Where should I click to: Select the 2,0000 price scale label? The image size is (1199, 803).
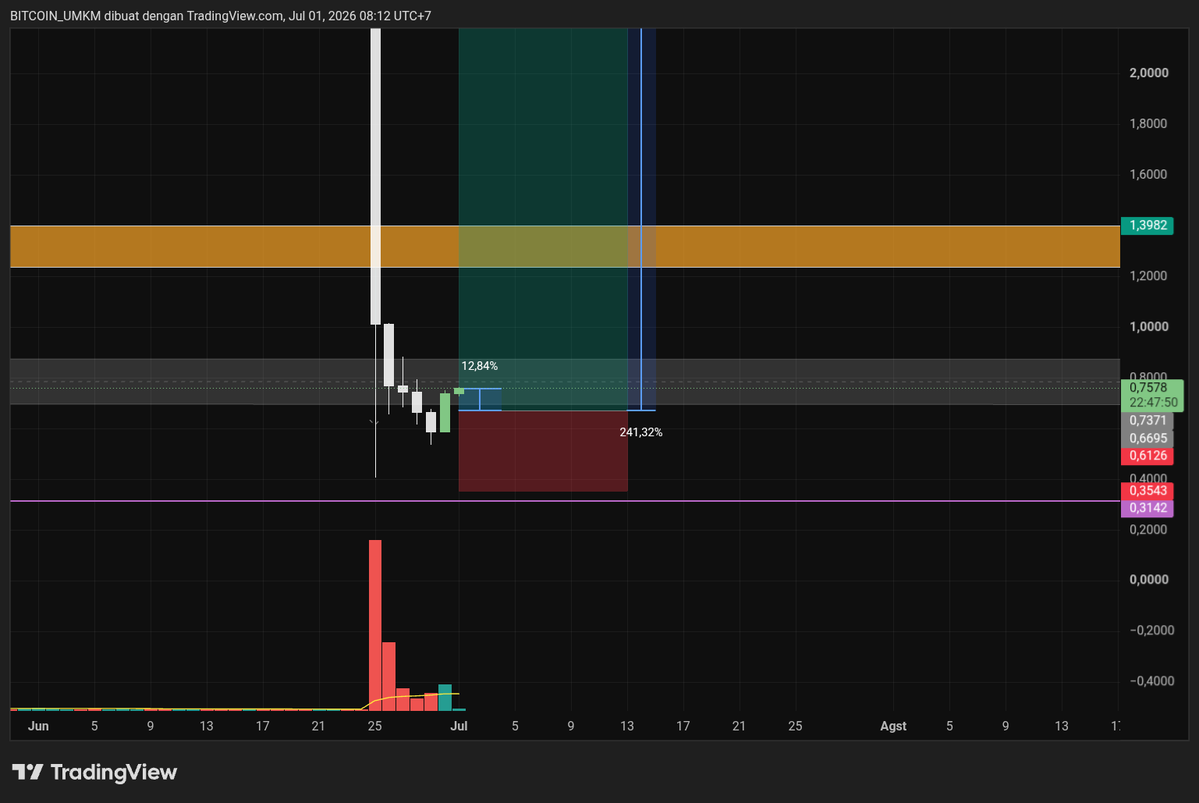(1149, 73)
